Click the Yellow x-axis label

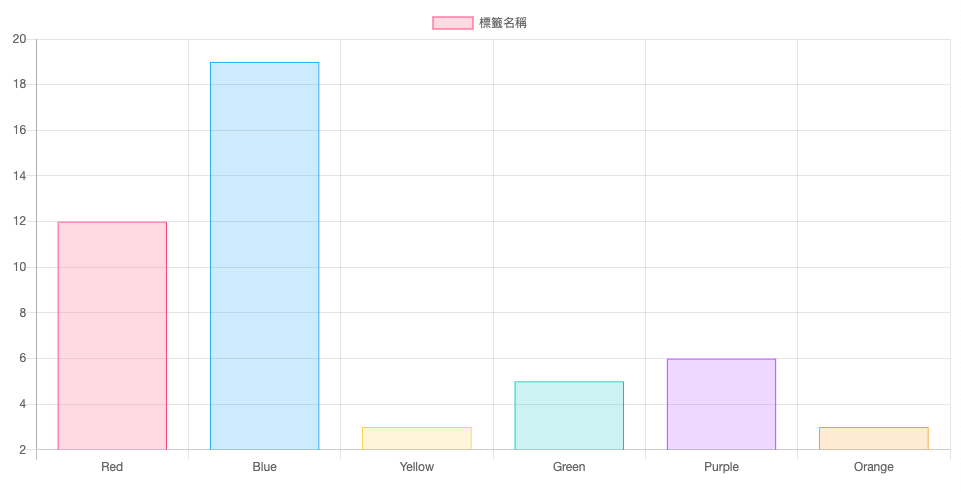click(x=417, y=467)
